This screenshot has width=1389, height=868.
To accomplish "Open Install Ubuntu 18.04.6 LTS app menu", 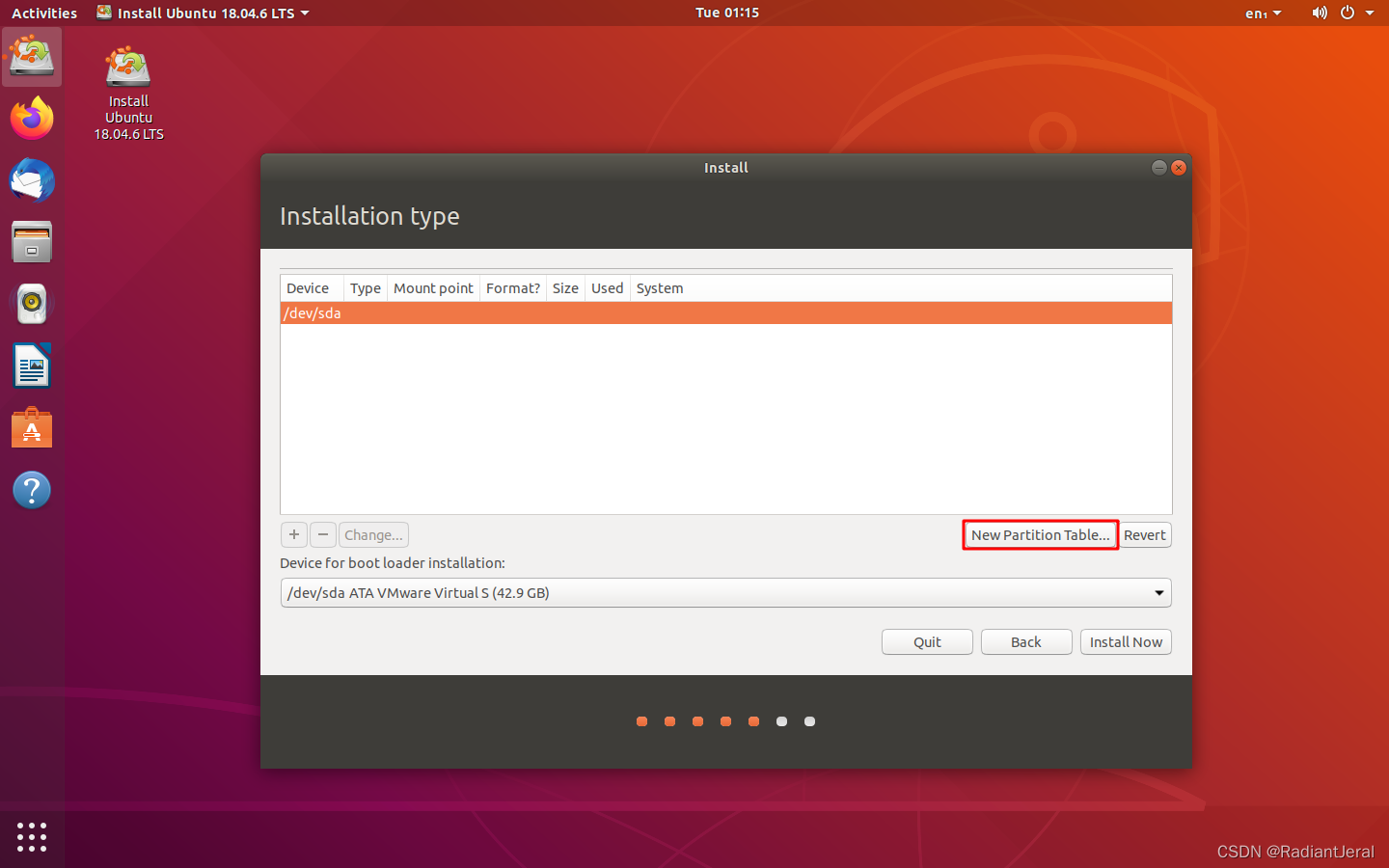I will tap(204, 13).
